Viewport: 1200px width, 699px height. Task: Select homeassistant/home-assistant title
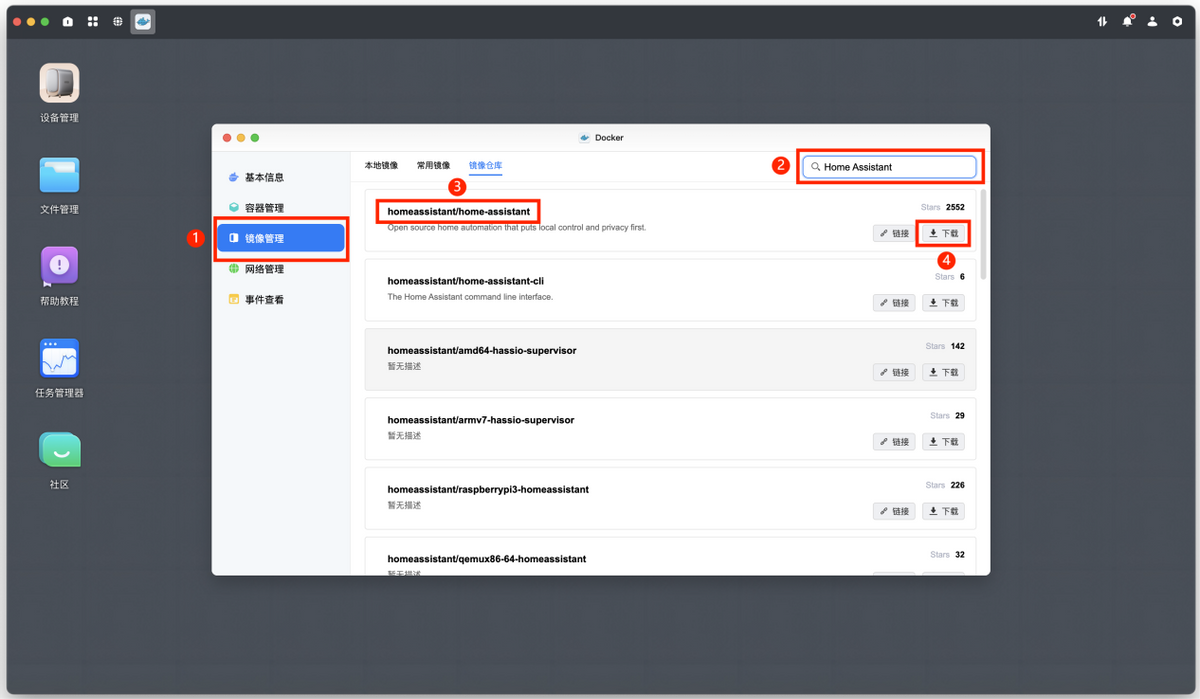pyautogui.click(x=458, y=211)
